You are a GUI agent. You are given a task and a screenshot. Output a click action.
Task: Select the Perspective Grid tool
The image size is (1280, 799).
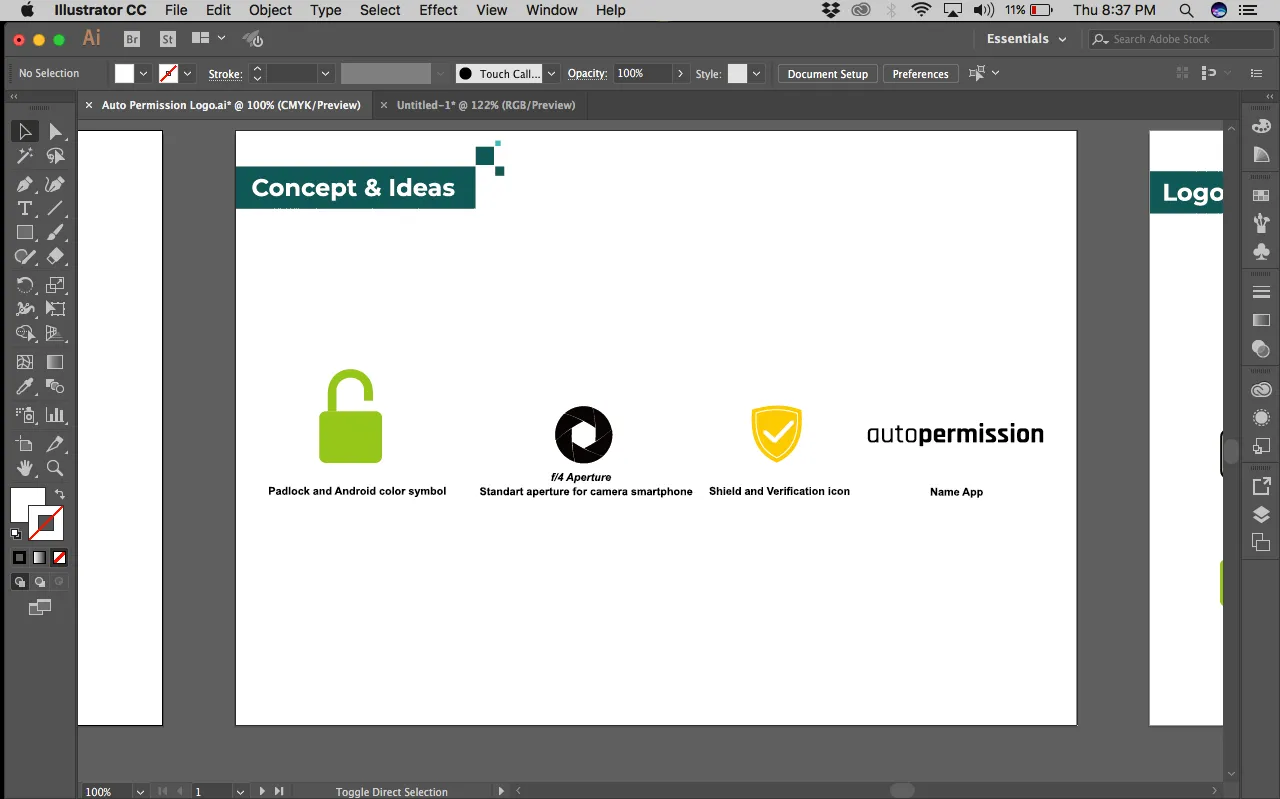[x=56, y=334]
